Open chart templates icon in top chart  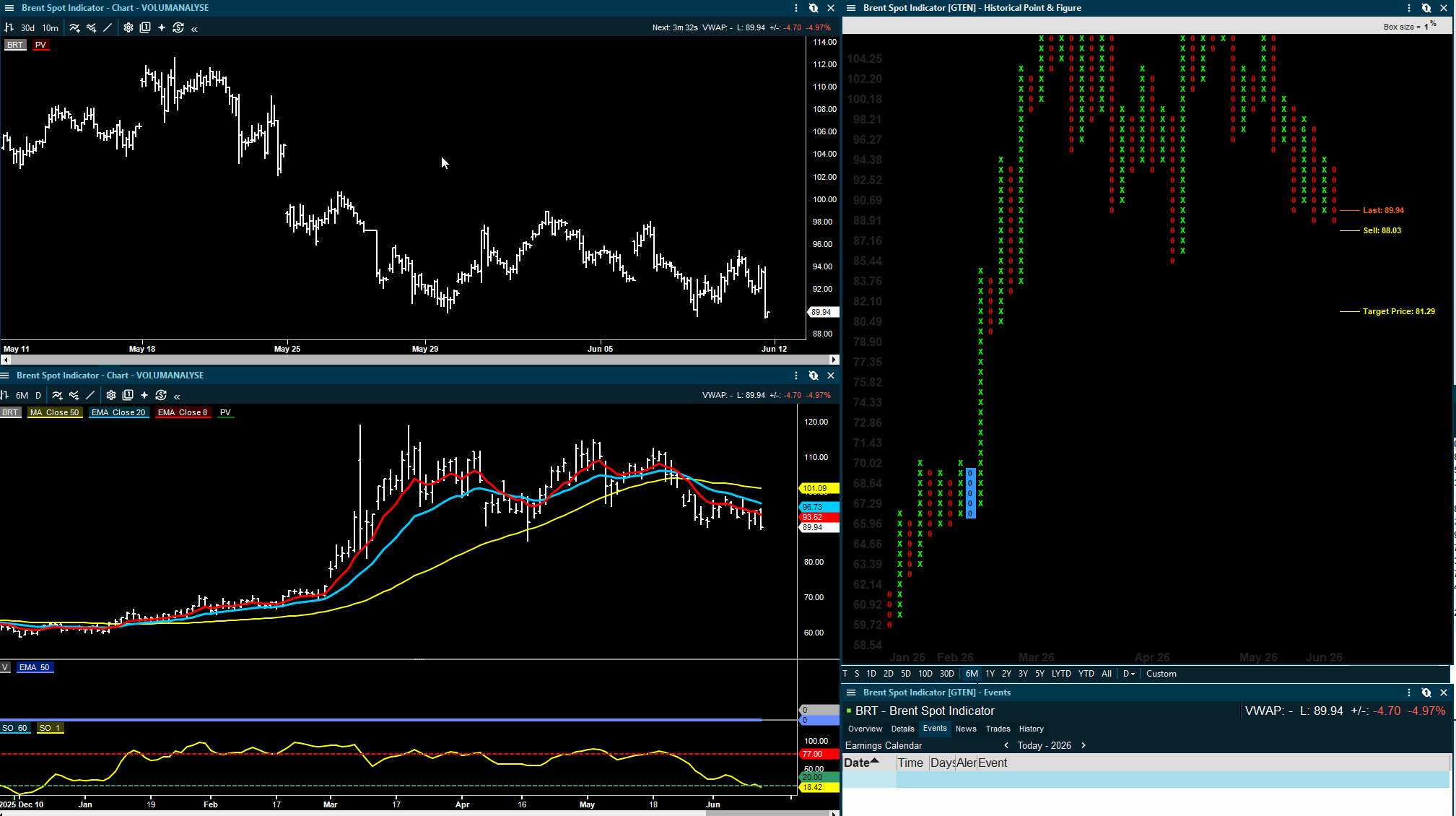pos(145,27)
